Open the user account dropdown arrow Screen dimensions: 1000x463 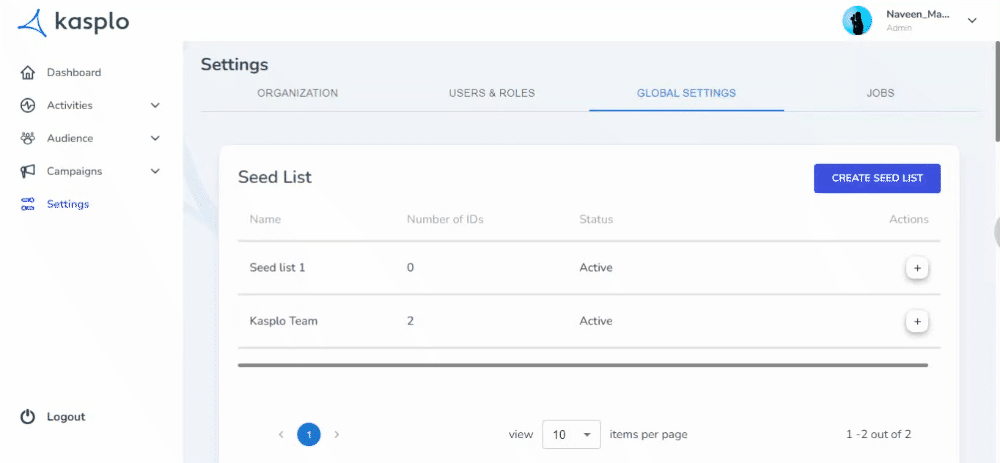pos(972,20)
